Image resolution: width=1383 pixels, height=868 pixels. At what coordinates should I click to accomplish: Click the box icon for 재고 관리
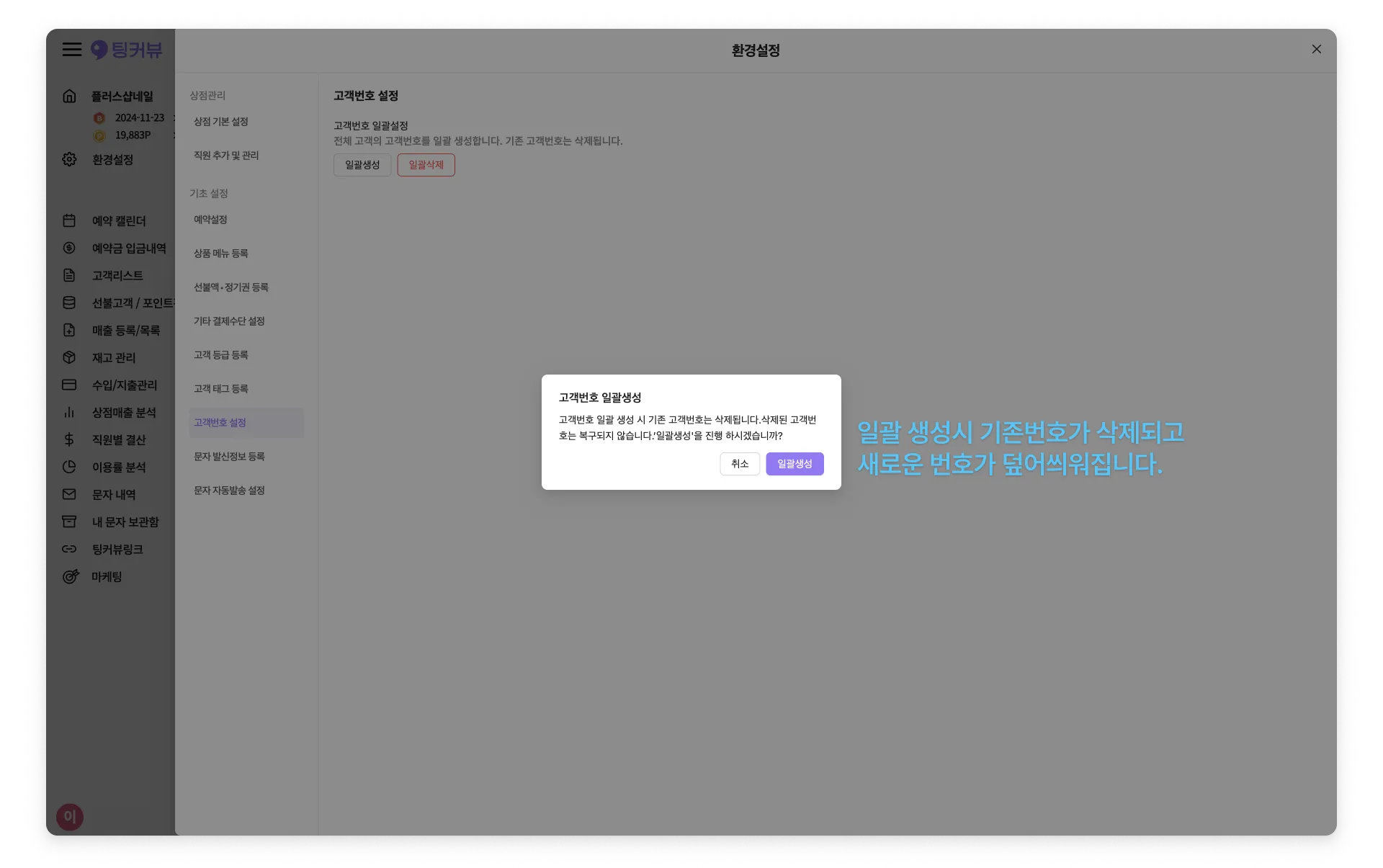click(69, 357)
